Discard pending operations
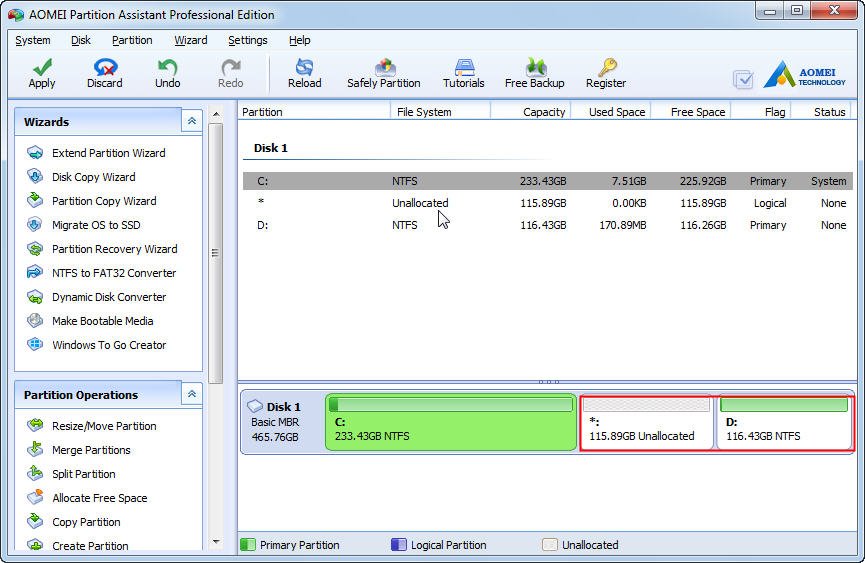This screenshot has height=563, width=865. click(x=105, y=73)
